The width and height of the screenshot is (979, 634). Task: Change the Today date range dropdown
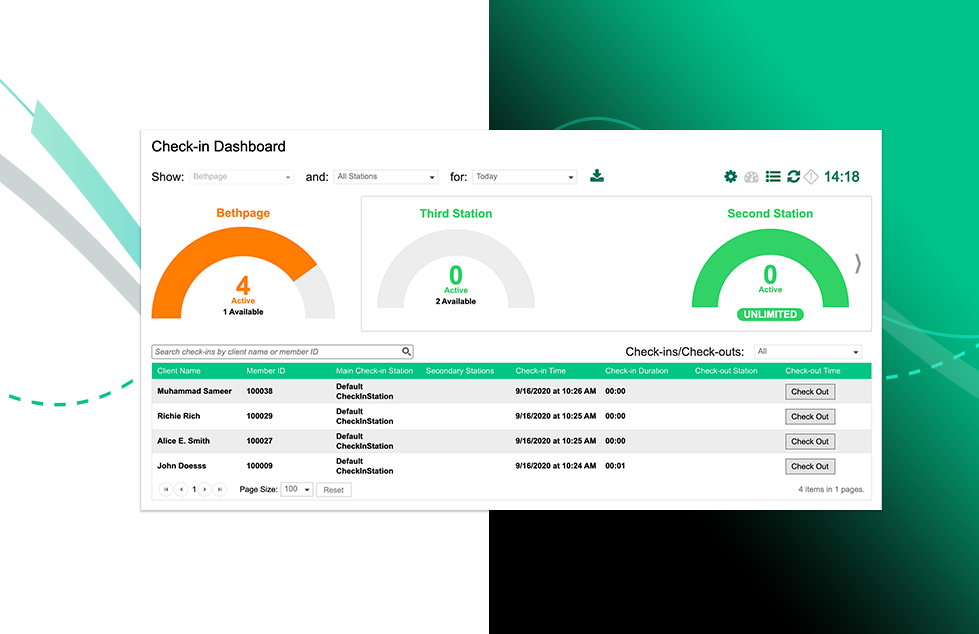pos(525,176)
